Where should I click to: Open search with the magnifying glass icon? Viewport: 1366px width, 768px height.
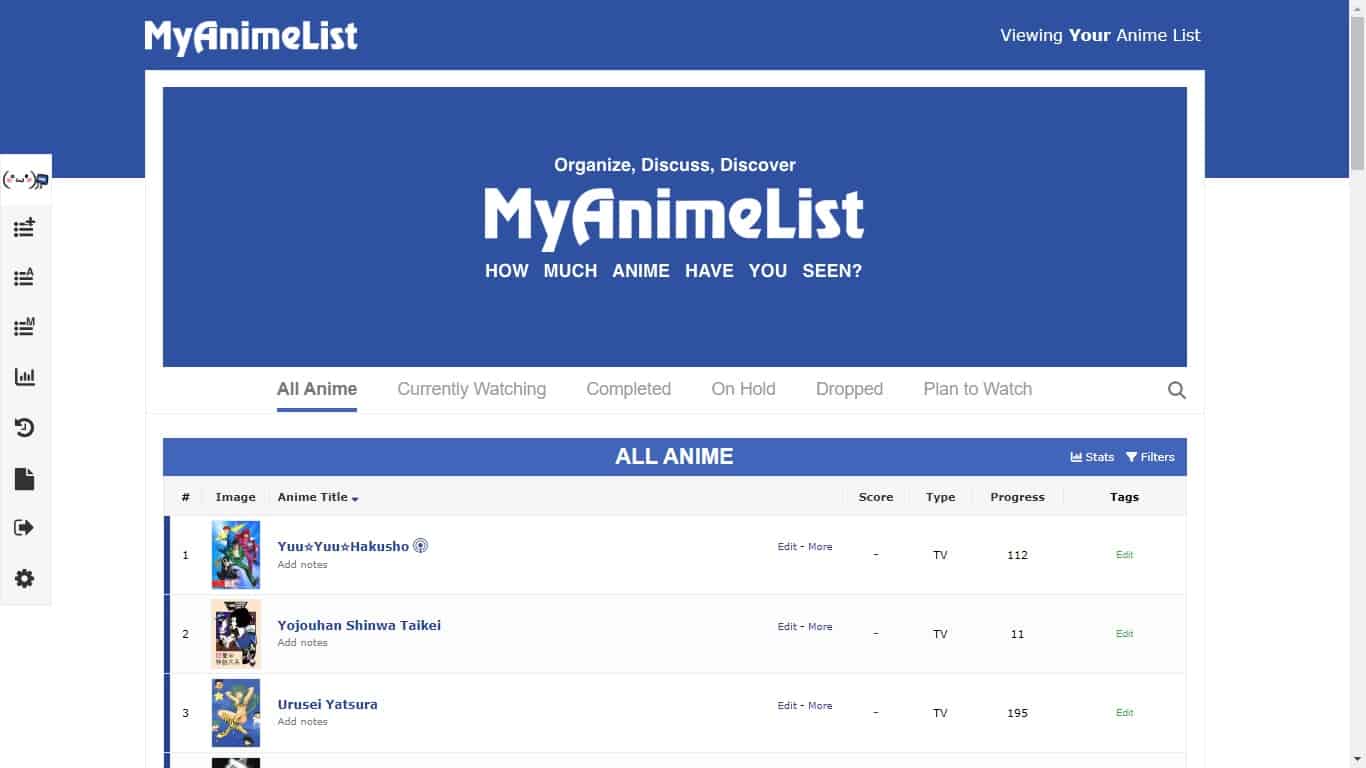(1176, 389)
